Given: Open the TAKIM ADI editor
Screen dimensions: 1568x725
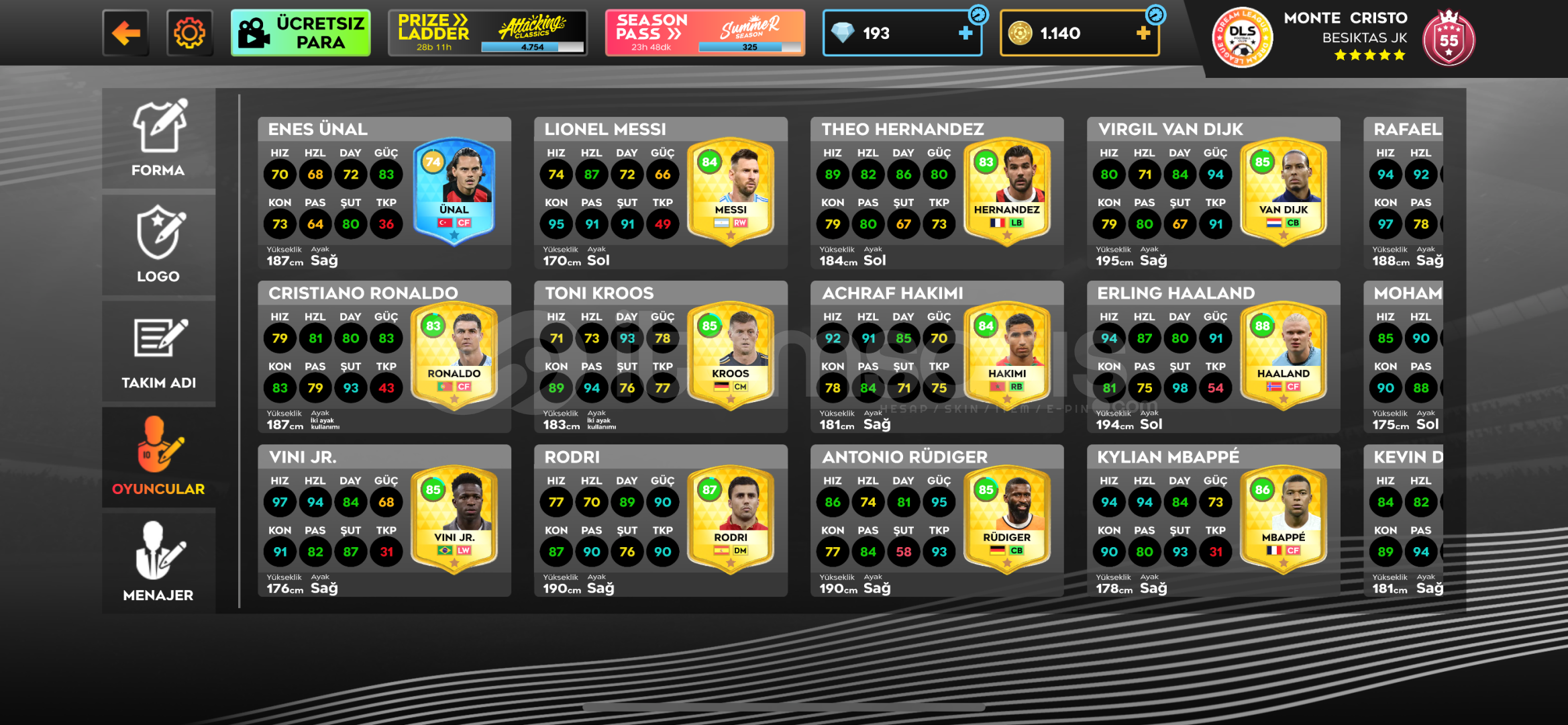Looking at the screenshot, I should click(x=159, y=352).
